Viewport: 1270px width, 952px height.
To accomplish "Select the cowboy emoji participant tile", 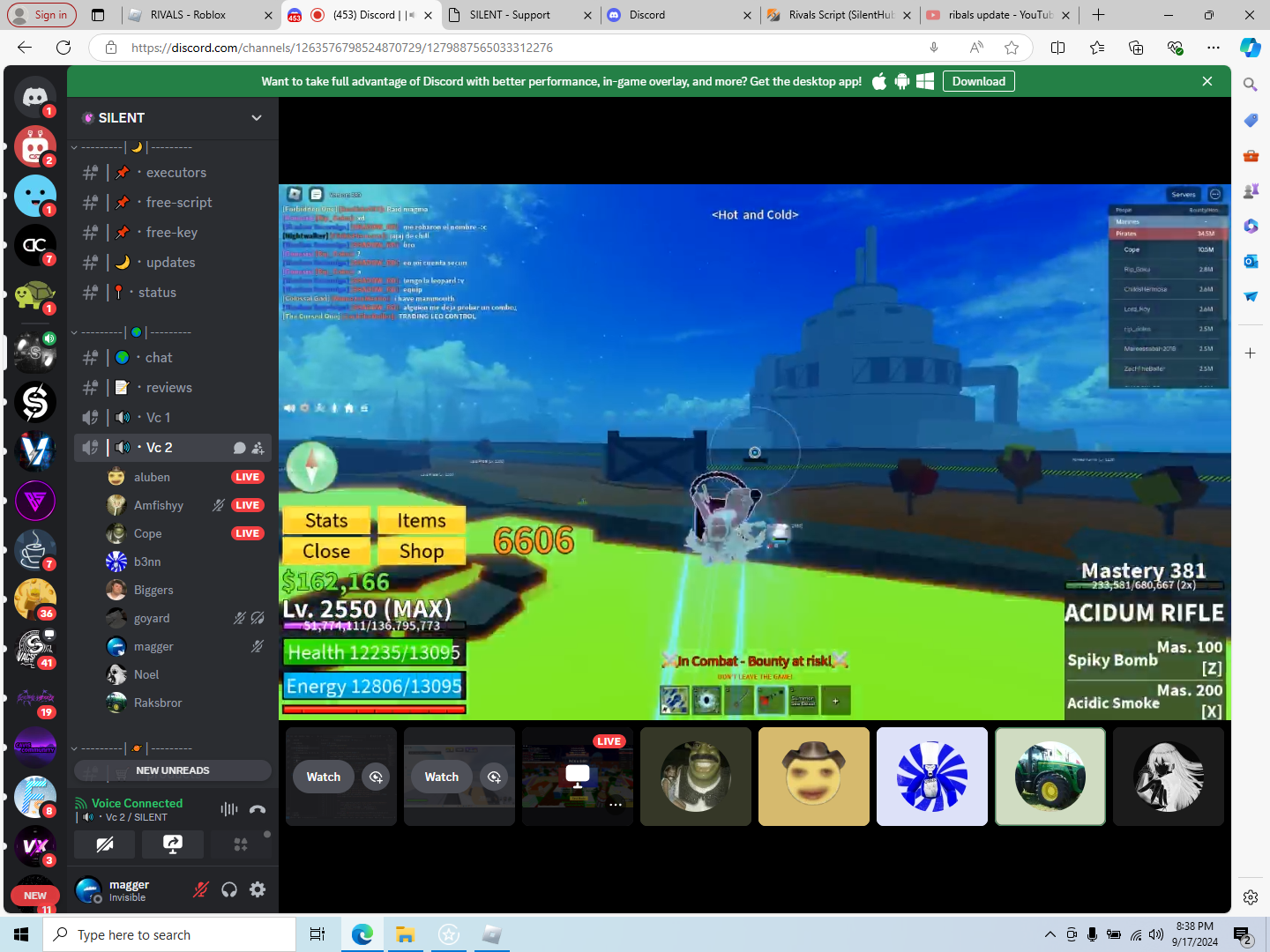I will (814, 777).
